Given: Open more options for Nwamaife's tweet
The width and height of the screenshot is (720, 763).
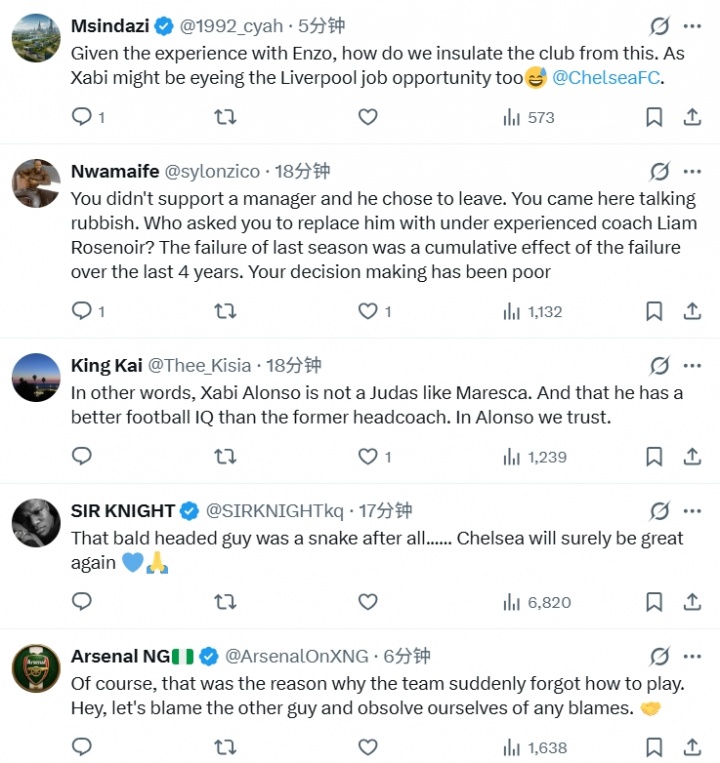Looking at the screenshot, I should 692,171.
